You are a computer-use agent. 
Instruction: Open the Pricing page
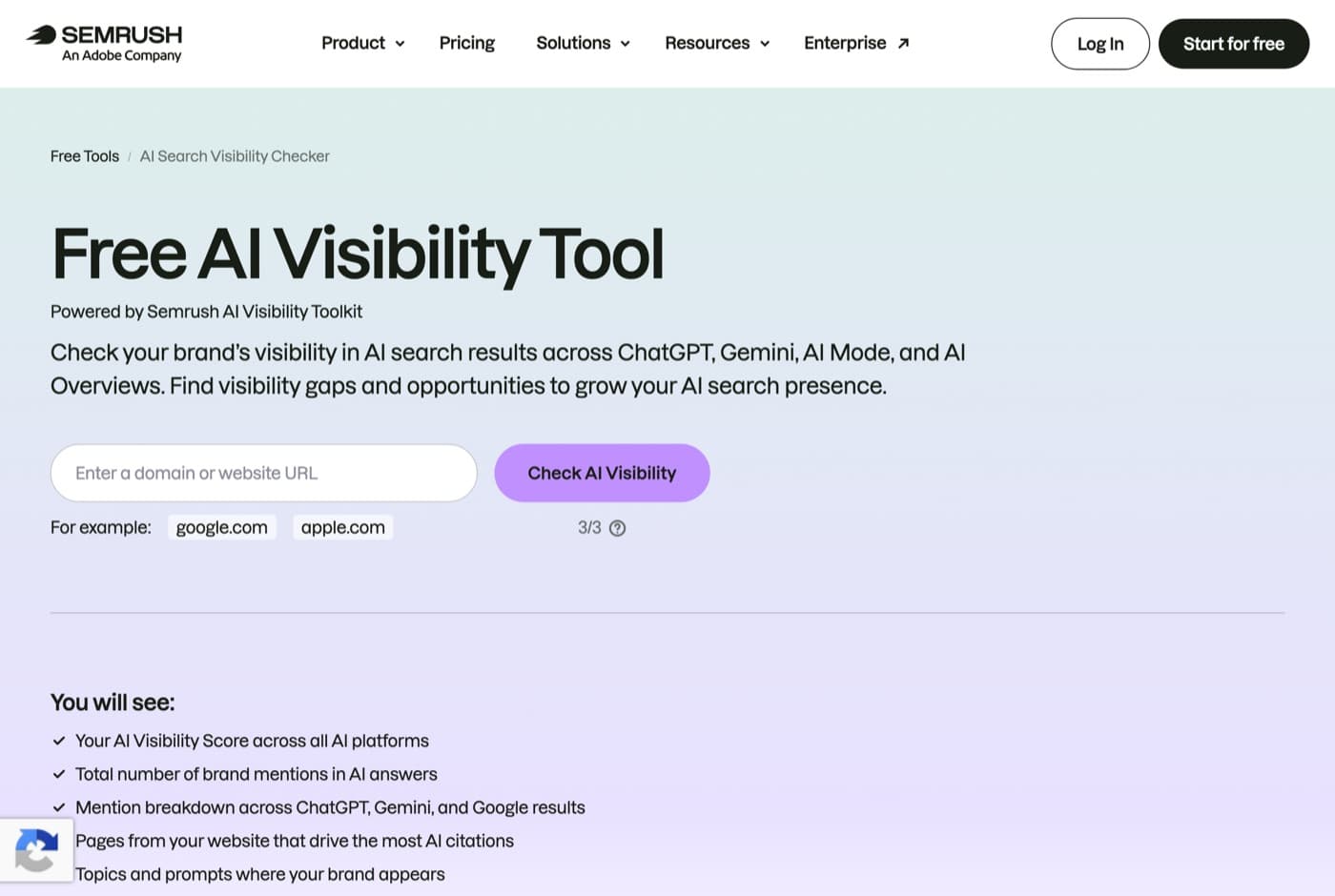[467, 43]
